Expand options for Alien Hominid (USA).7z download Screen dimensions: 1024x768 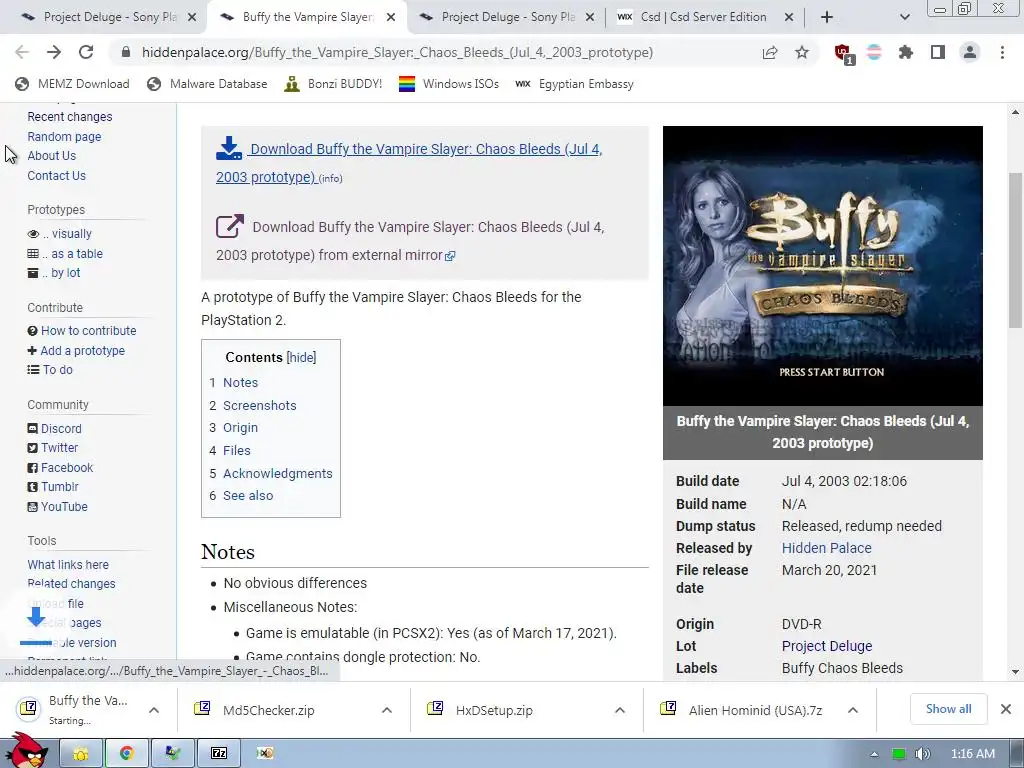853,710
